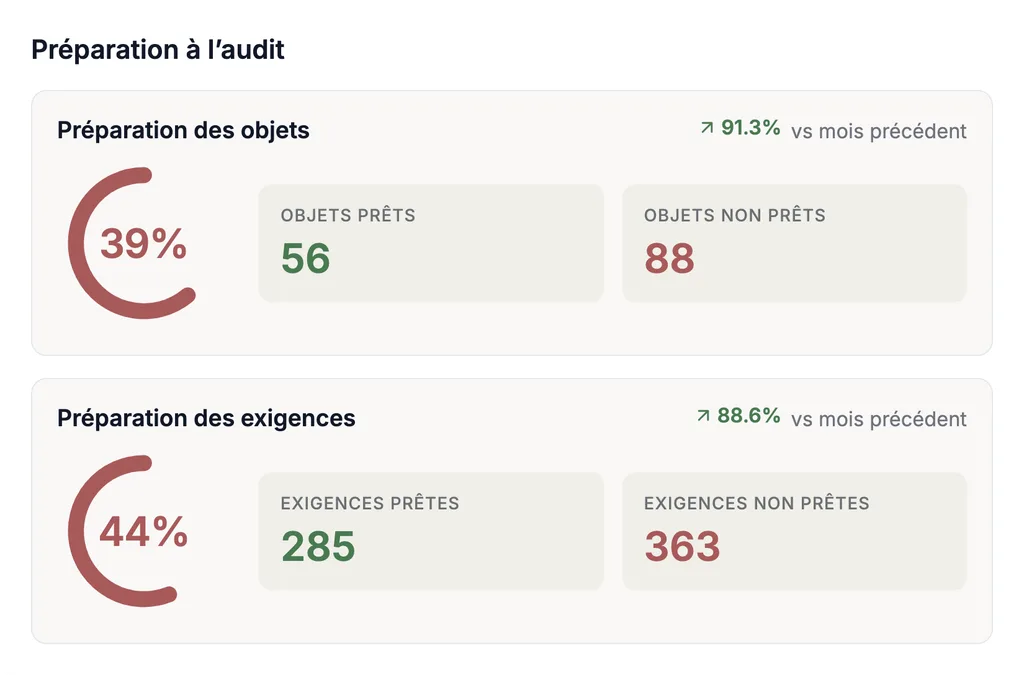
Task: Click the 91.3% trend percentage
Action: click(751, 128)
